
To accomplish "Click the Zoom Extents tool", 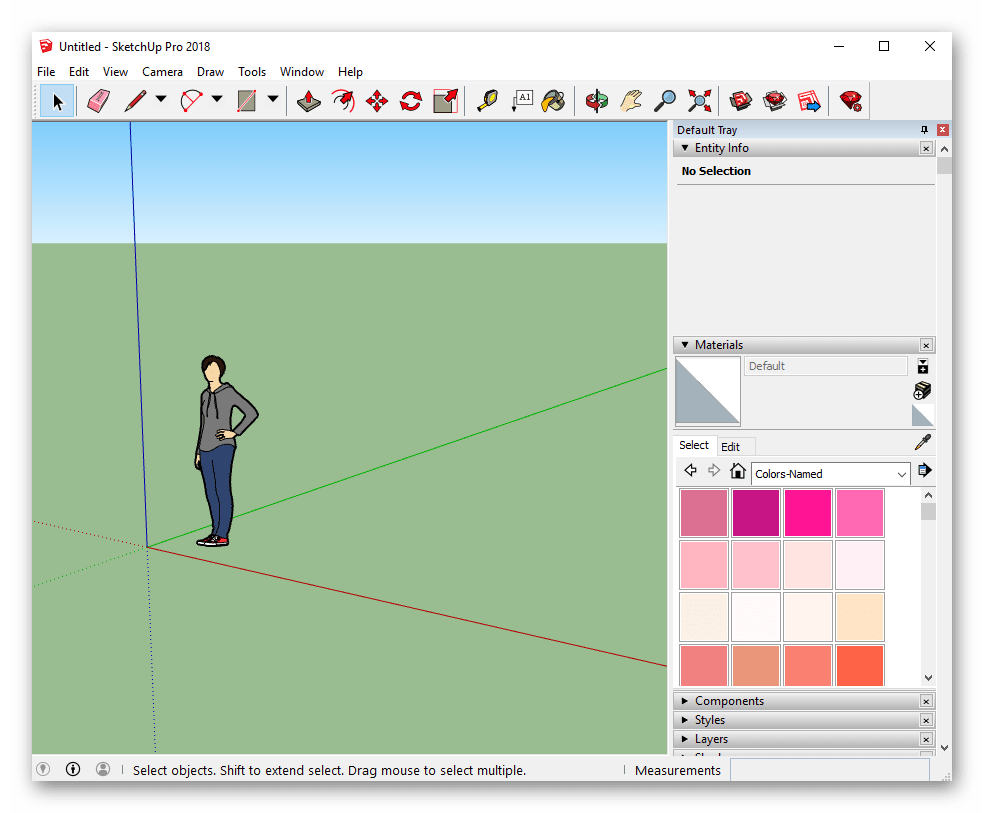I will 699,101.
